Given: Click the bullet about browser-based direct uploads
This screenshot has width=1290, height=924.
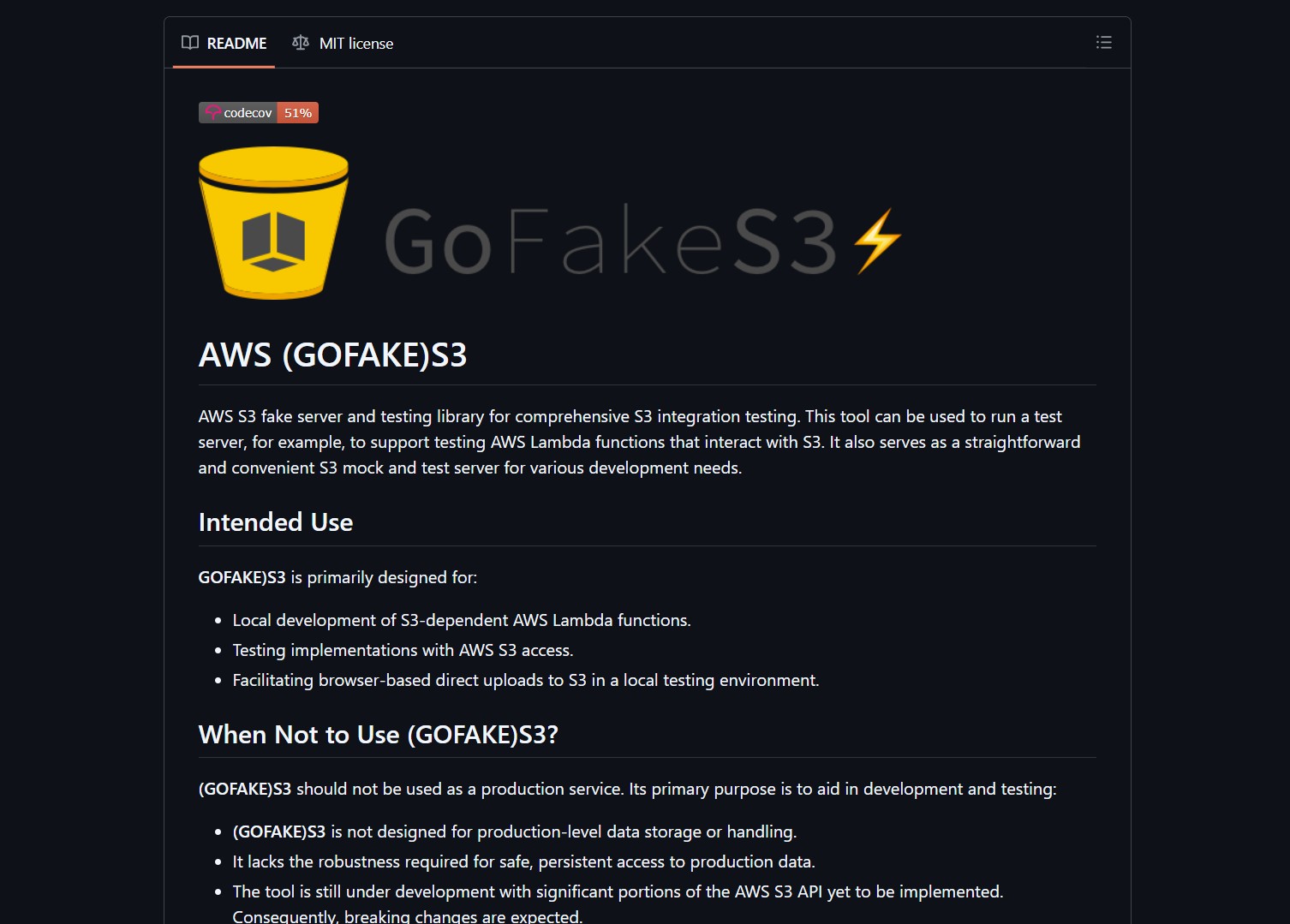Looking at the screenshot, I should (525, 679).
